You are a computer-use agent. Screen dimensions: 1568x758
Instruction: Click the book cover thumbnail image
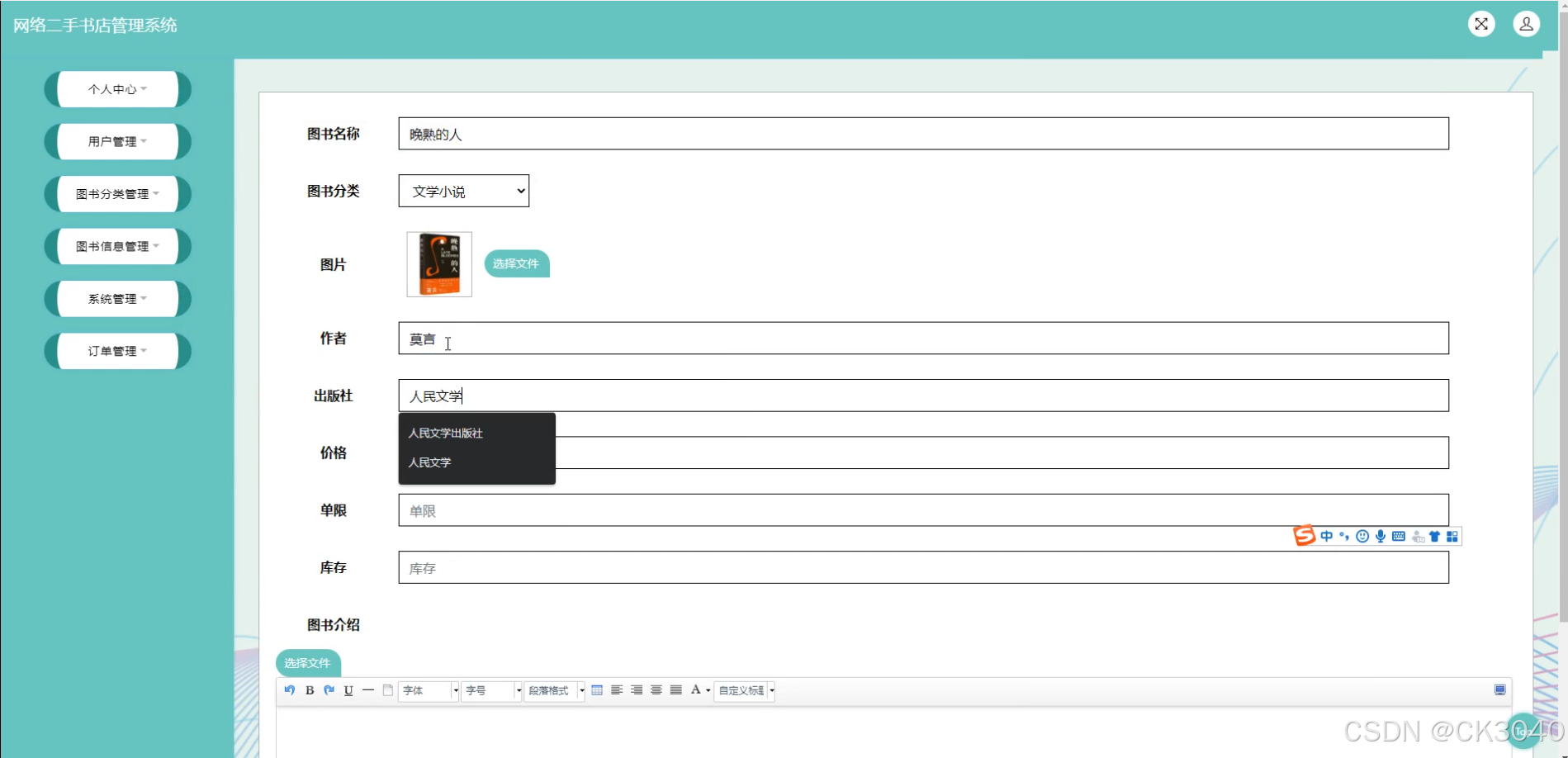439,264
